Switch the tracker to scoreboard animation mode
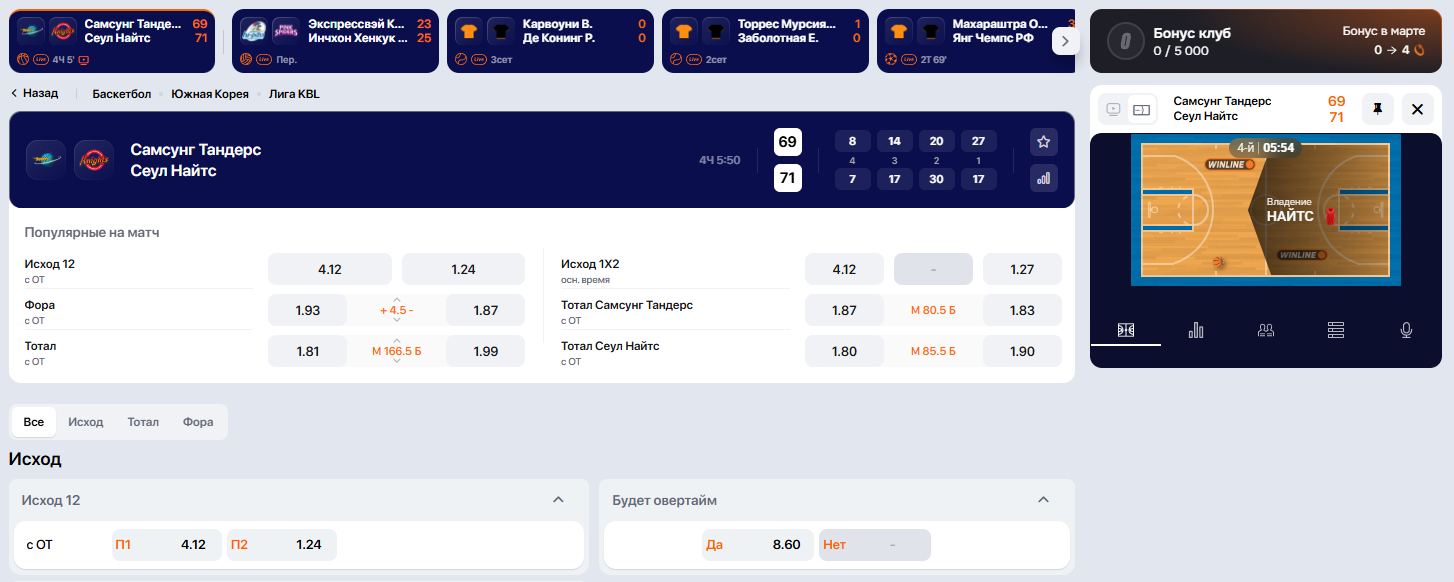This screenshot has height=582, width=1454. tap(1142, 109)
